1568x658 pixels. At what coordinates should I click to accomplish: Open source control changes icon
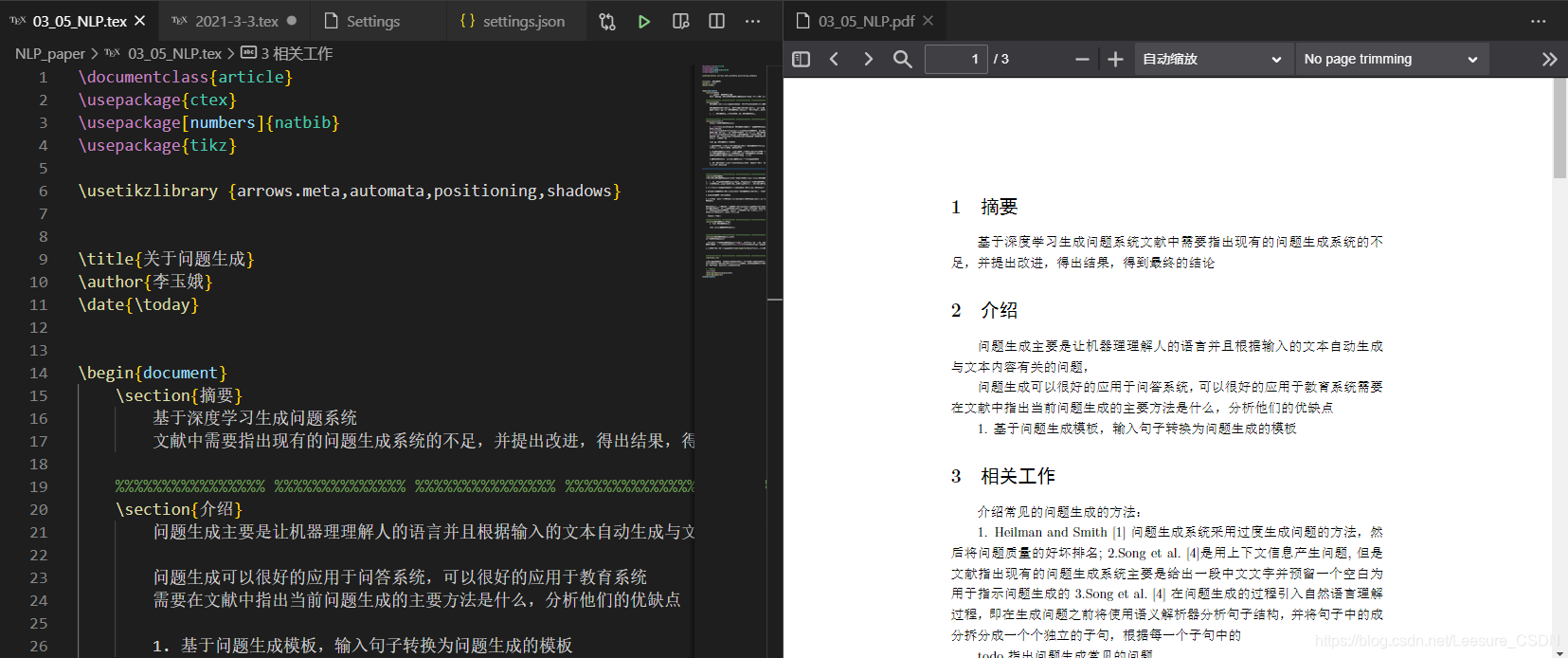coord(607,21)
